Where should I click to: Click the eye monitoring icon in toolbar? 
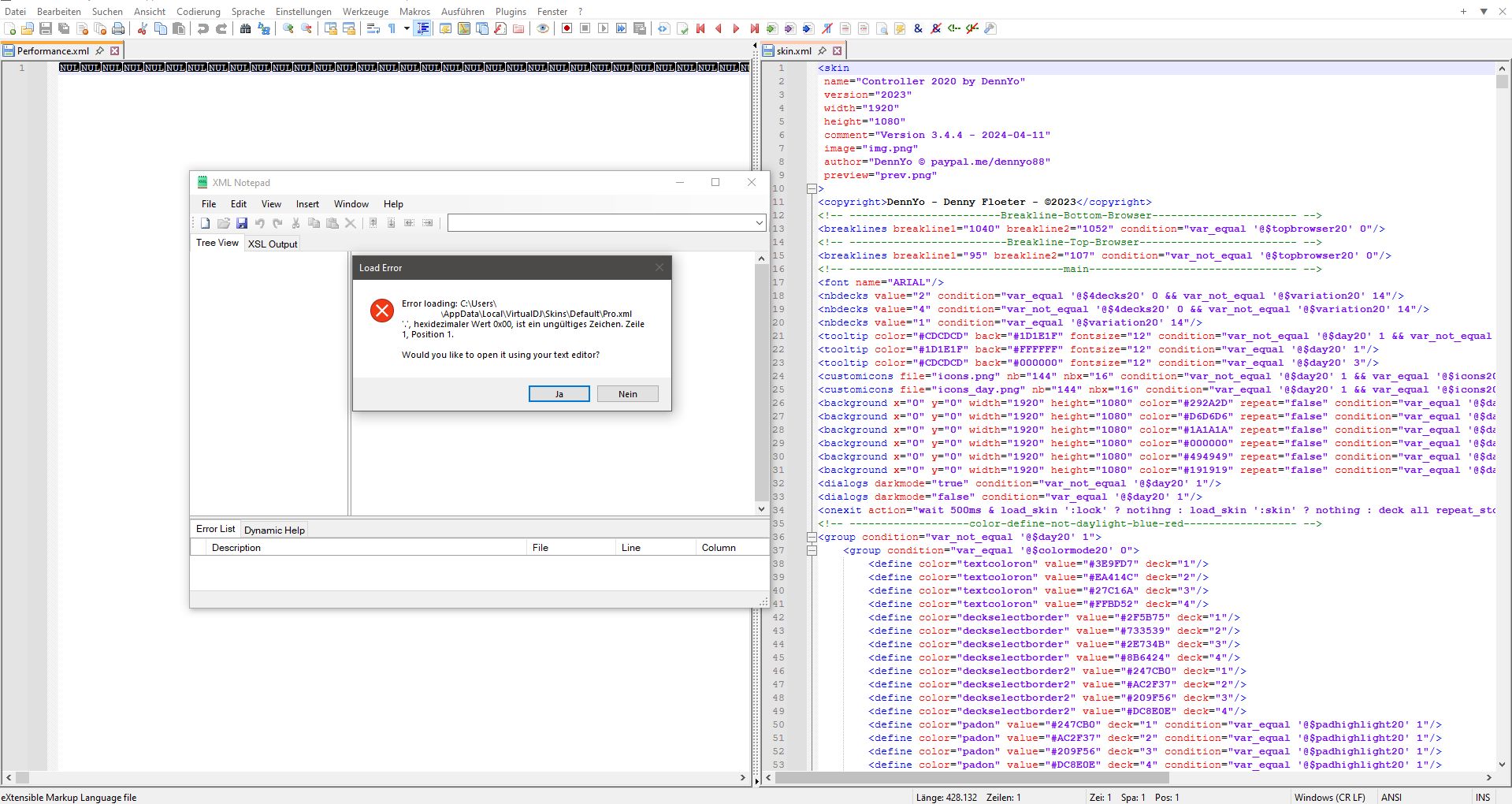pyautogui.click(x=542, y=28)
